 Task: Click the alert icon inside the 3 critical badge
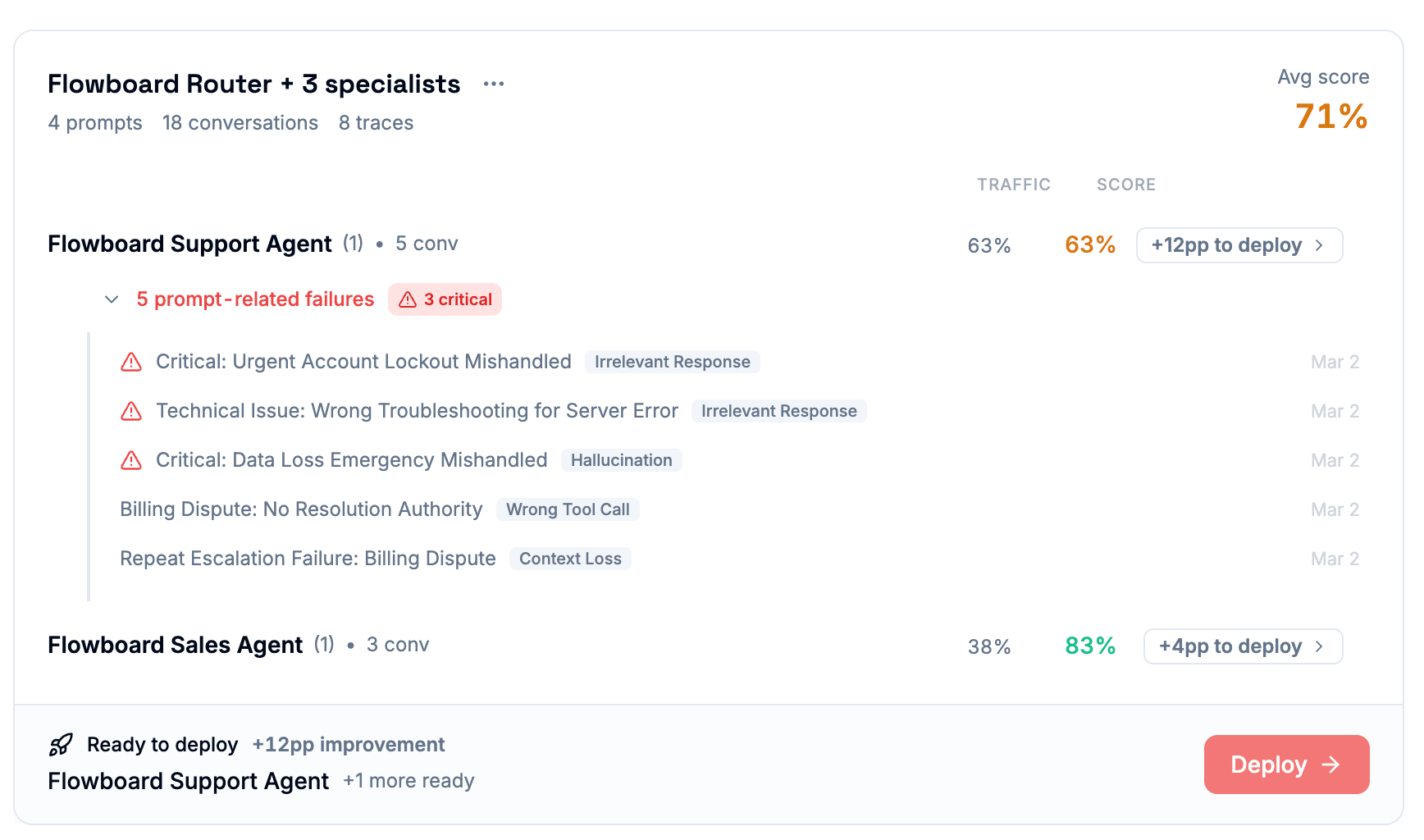point(408,299)
